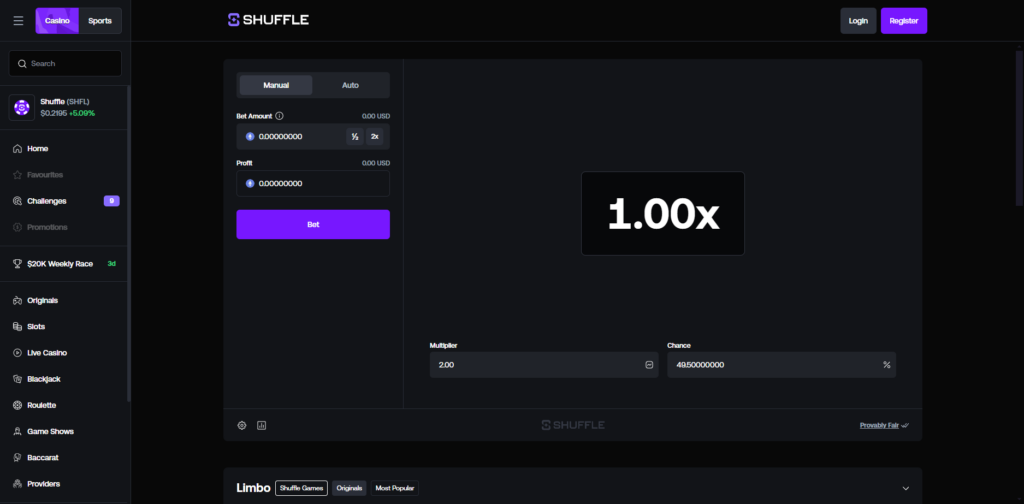The width and height of the screenshot is (1024, 504).
Task: Click the Home house icon
Action: pyautogui.click(x=18, y=149)
